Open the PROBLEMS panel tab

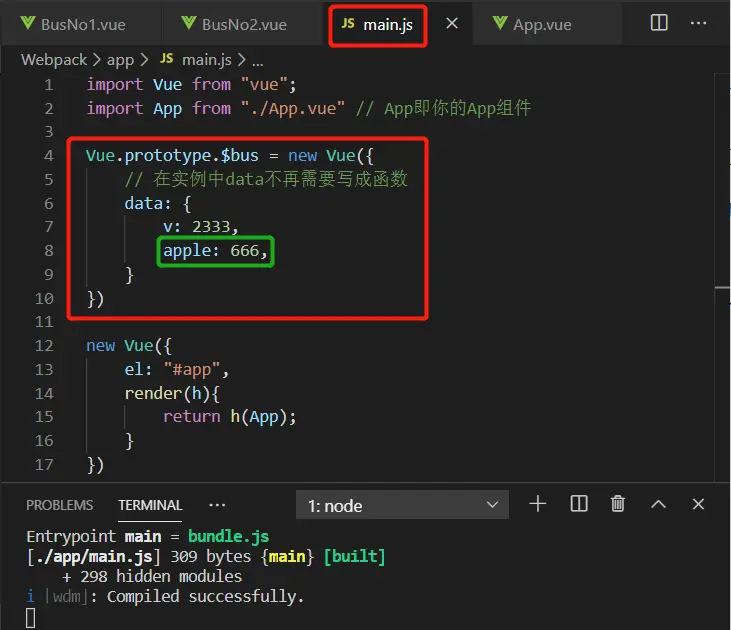tap(60, 505)
